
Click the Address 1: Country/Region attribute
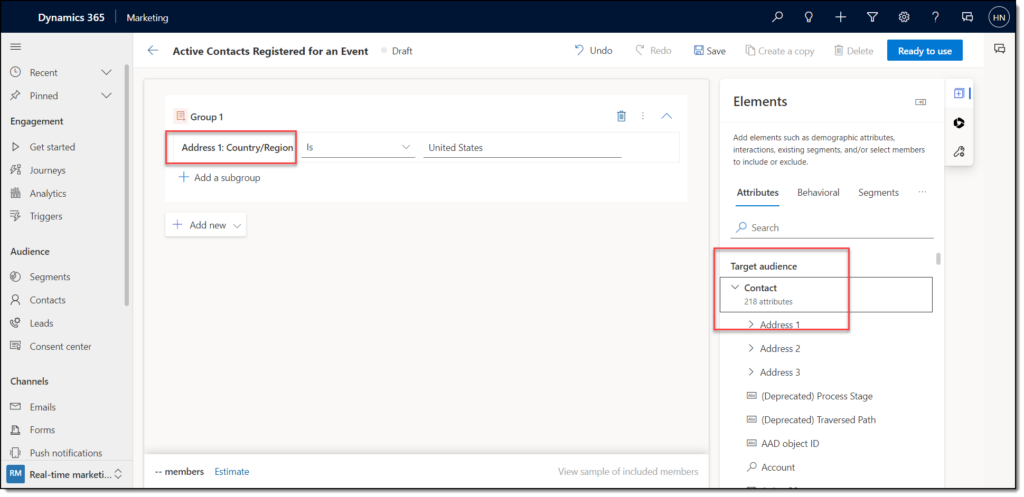pyautogui.click(x=237, y=148)
